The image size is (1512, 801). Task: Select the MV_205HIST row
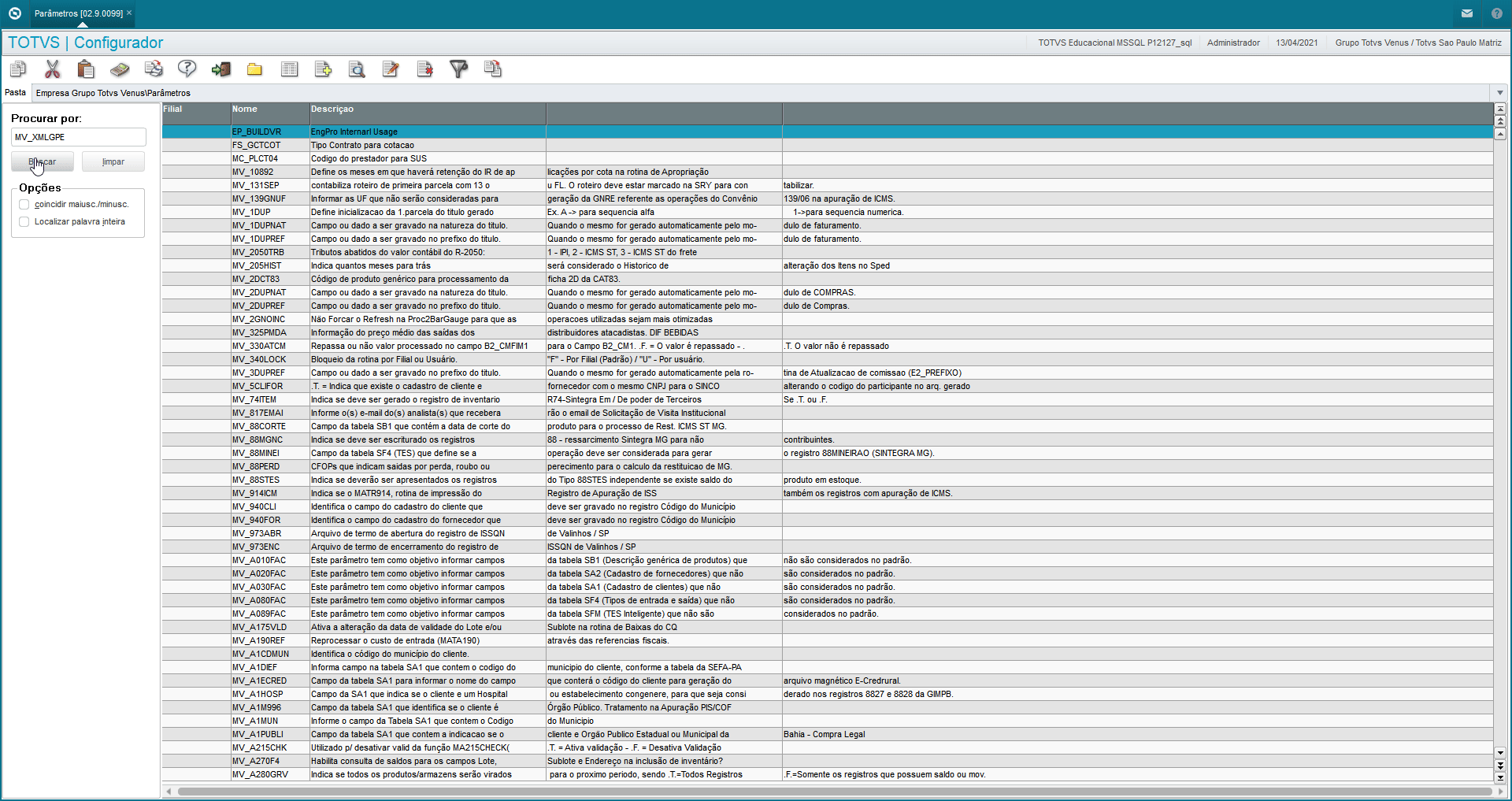828,266
